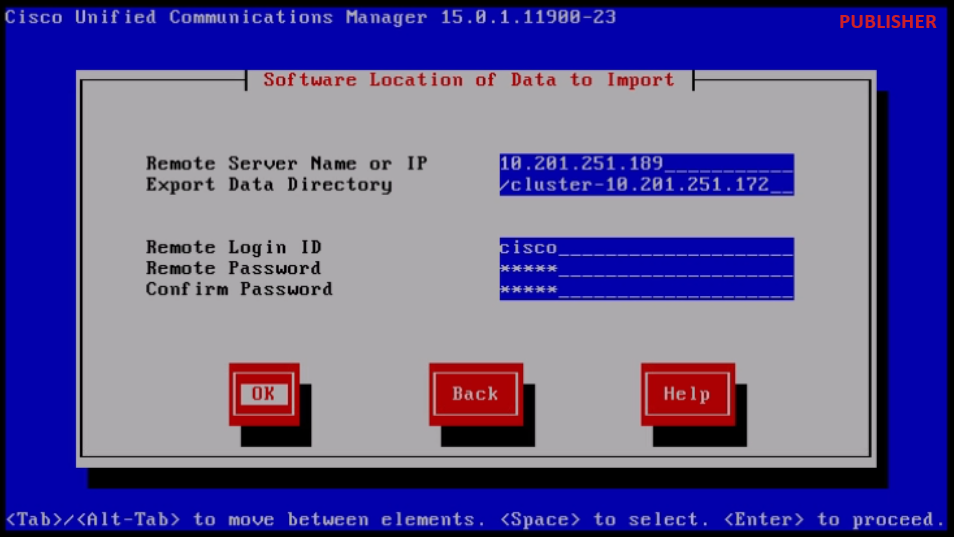
Task: Click into the Remote Login ID field
Action: 647,248
